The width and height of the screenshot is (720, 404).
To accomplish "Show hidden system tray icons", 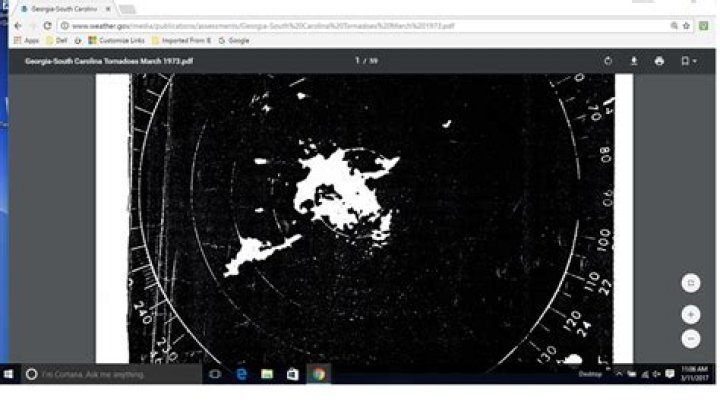I will tap(619, 374).
